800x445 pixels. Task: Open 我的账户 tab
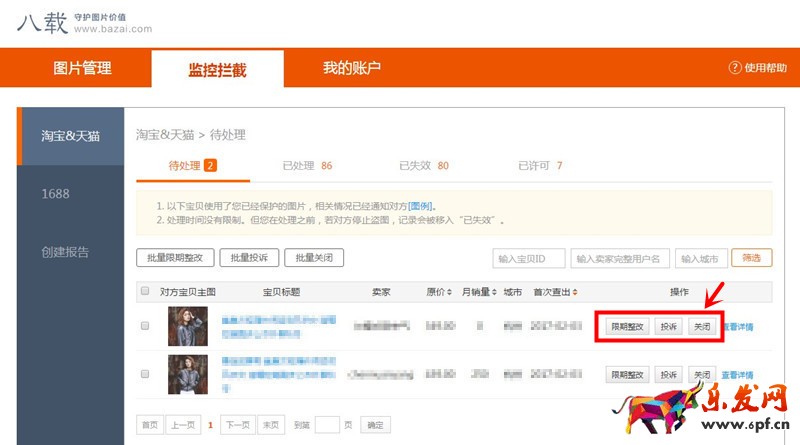click(x=352, y=67)
